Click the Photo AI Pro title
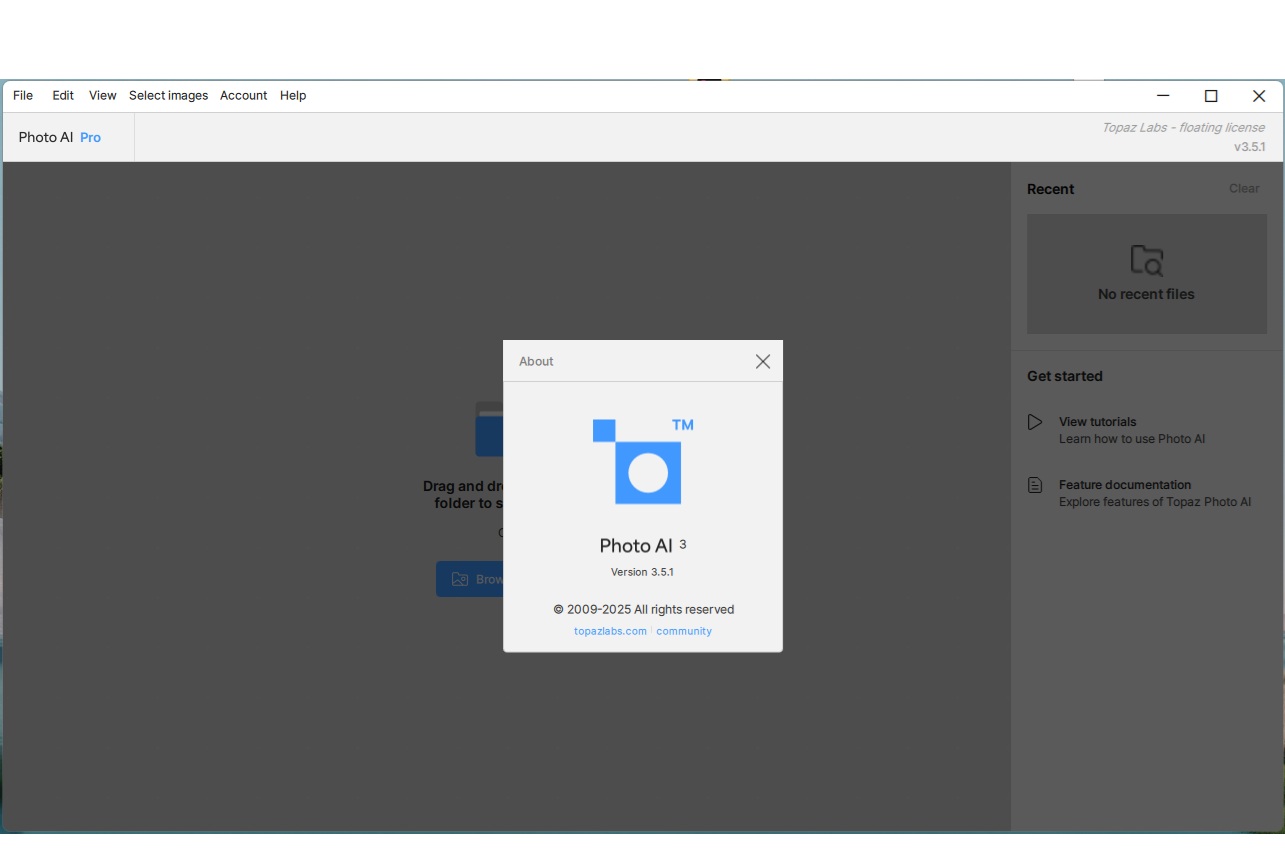 [x=60, y=138]
